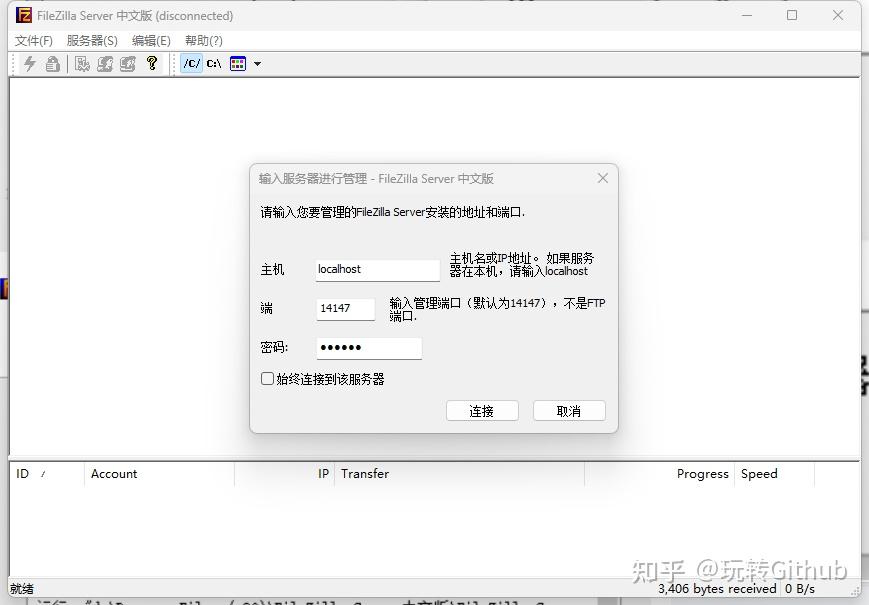This screenshot has width=869, height=605.
Task: Enable the 始终连接到该服务器 checkbox
Action: (267, 378)
